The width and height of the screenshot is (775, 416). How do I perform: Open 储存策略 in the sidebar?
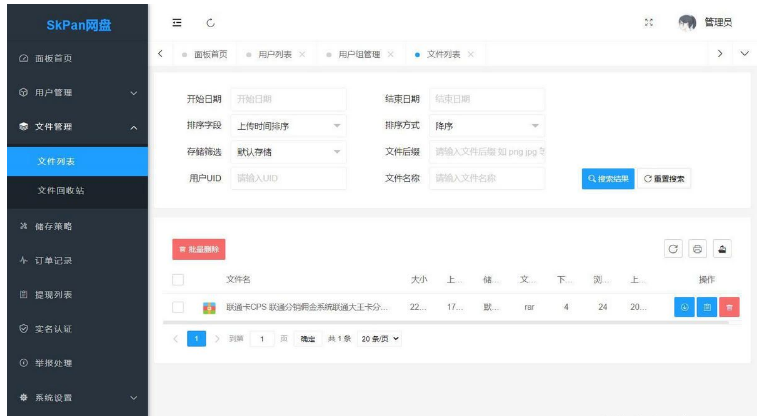(77, 226)
